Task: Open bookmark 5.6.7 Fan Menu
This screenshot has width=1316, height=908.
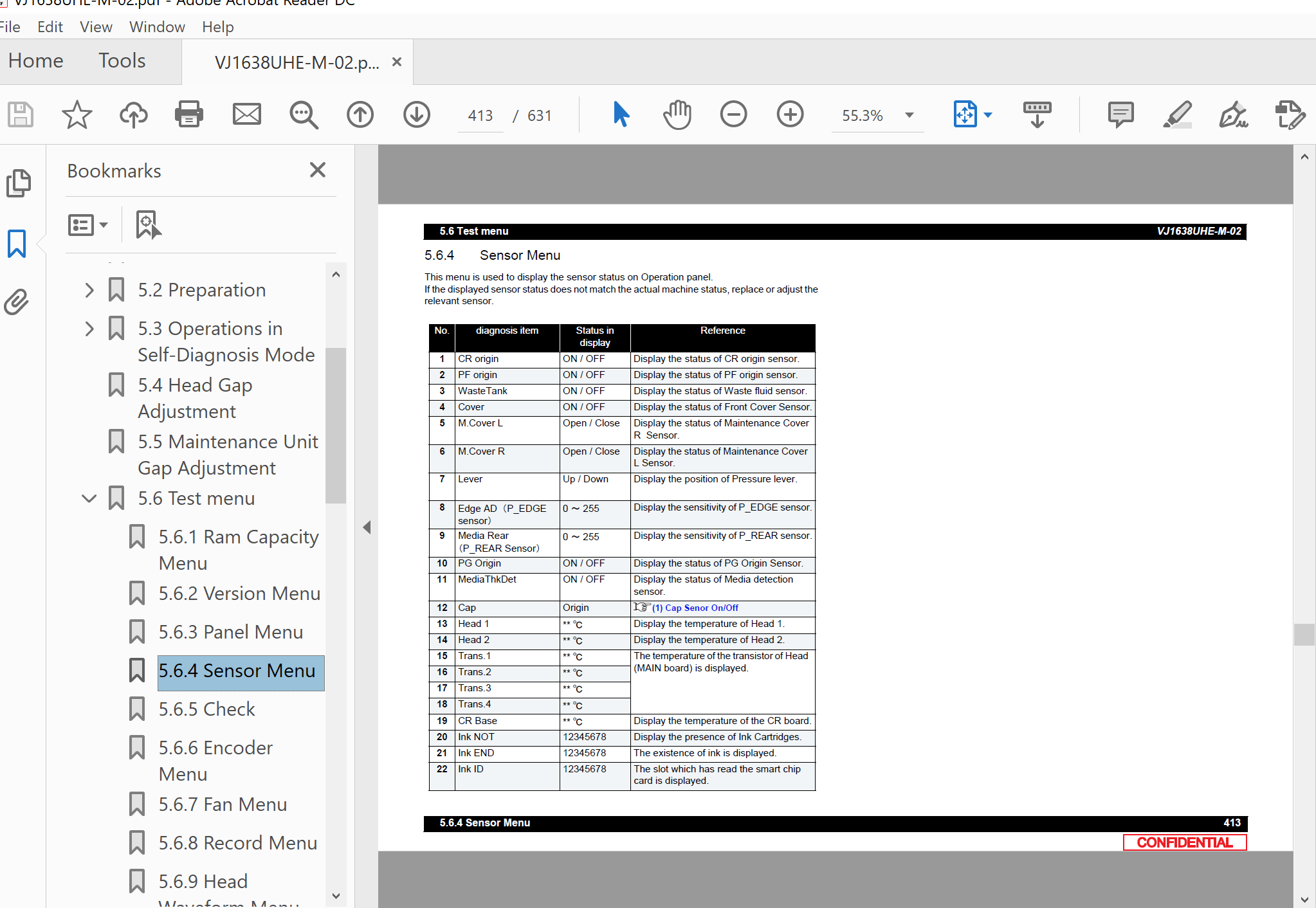Action: coord(223,804)
